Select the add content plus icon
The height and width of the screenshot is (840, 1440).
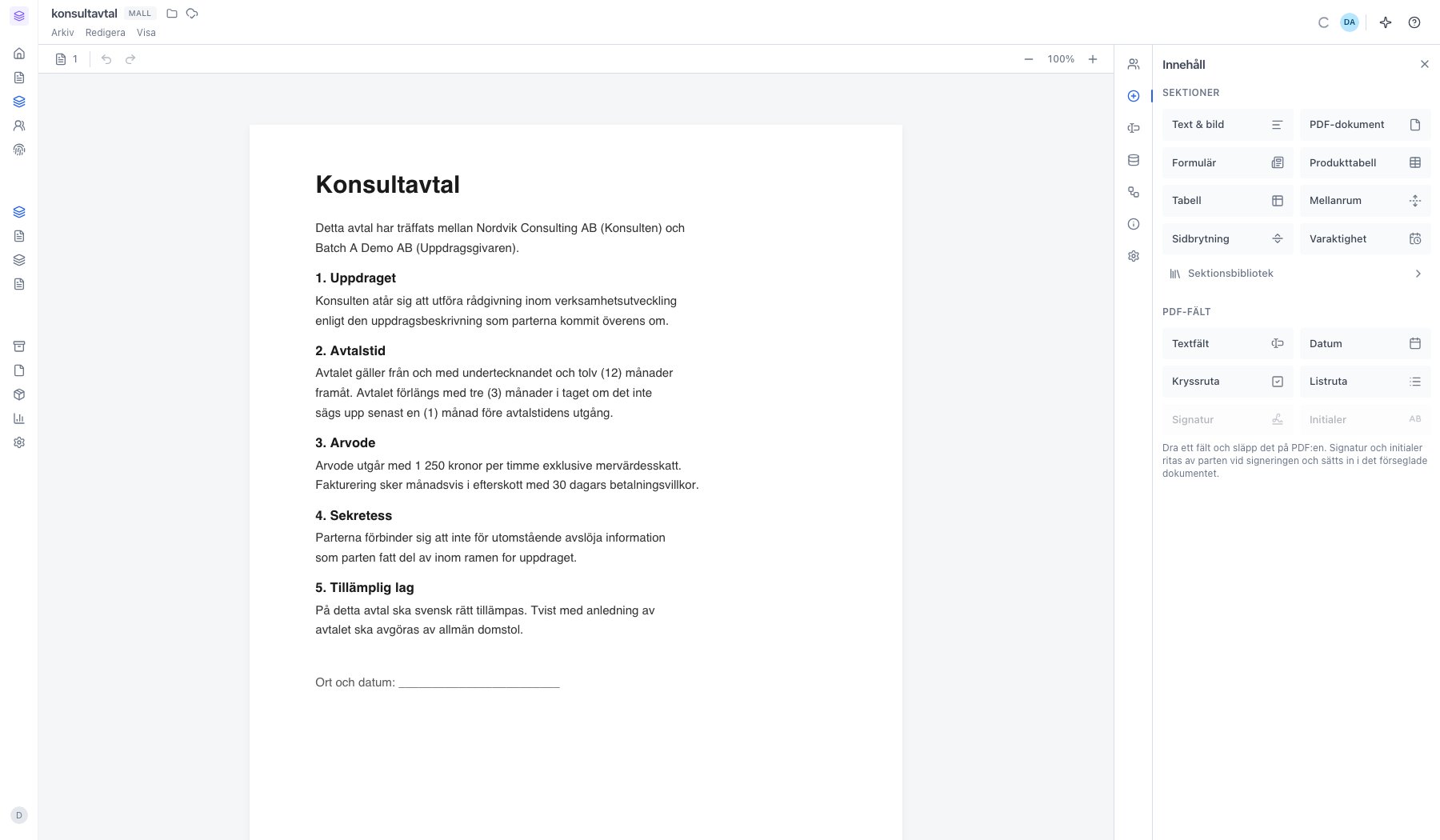tap(1133, 96)
